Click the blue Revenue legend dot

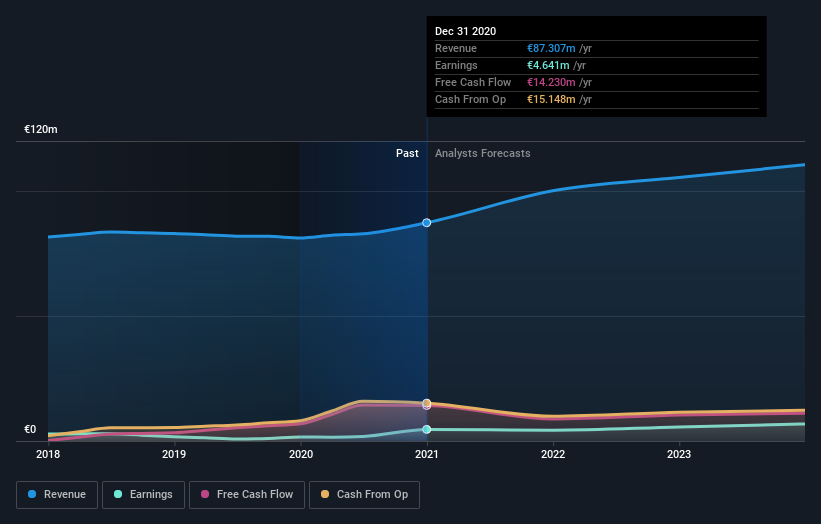[x=32, y=494]
